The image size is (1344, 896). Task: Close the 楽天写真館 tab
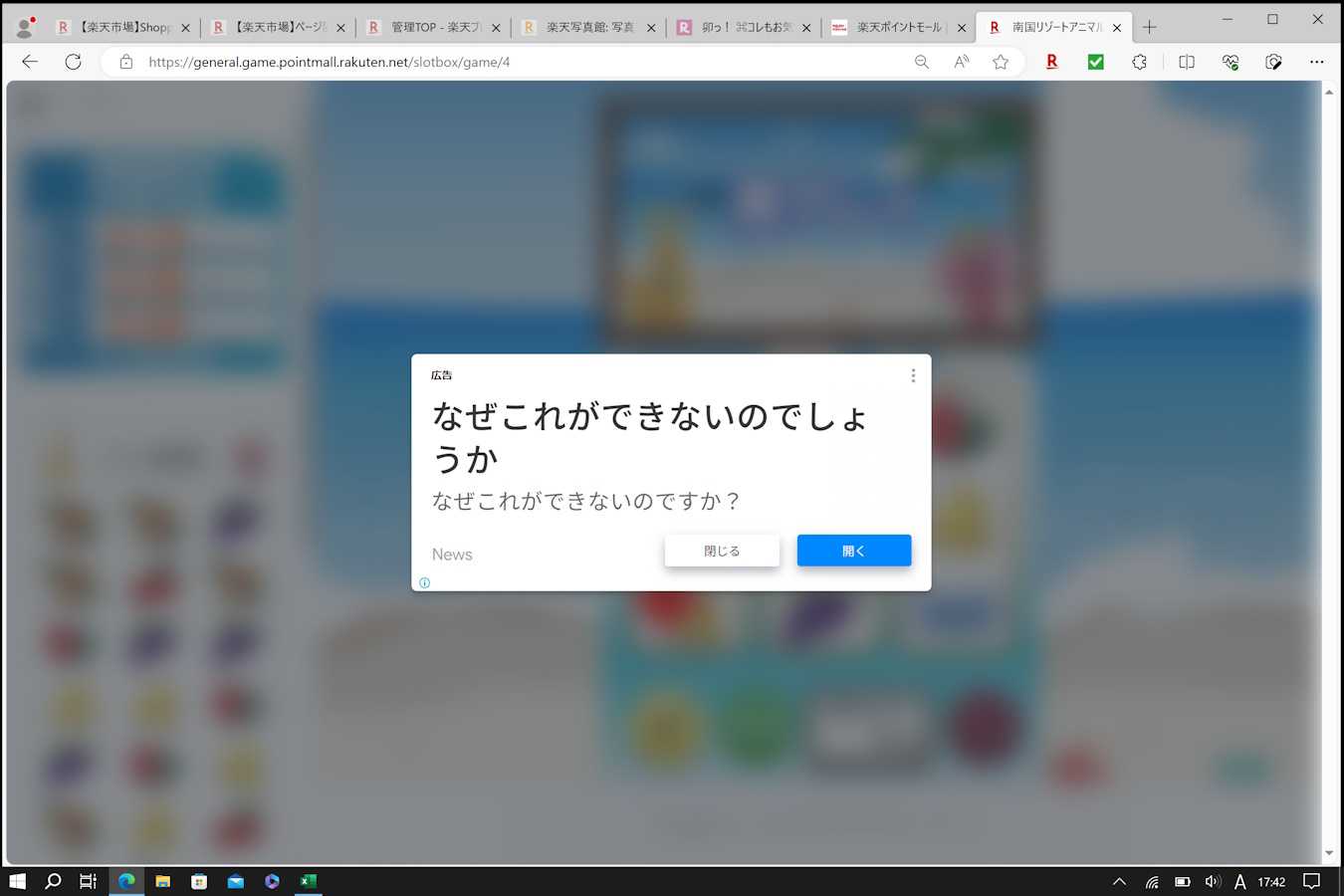point(651,28)
